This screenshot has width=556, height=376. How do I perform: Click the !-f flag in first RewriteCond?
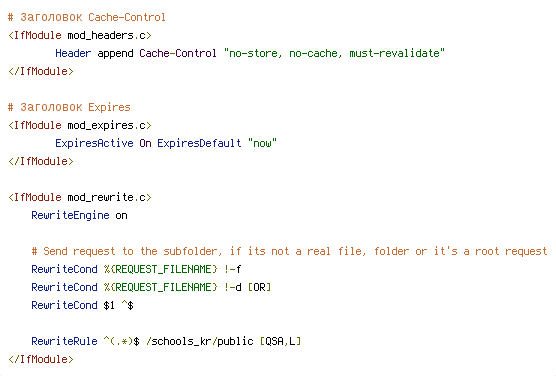233,269
